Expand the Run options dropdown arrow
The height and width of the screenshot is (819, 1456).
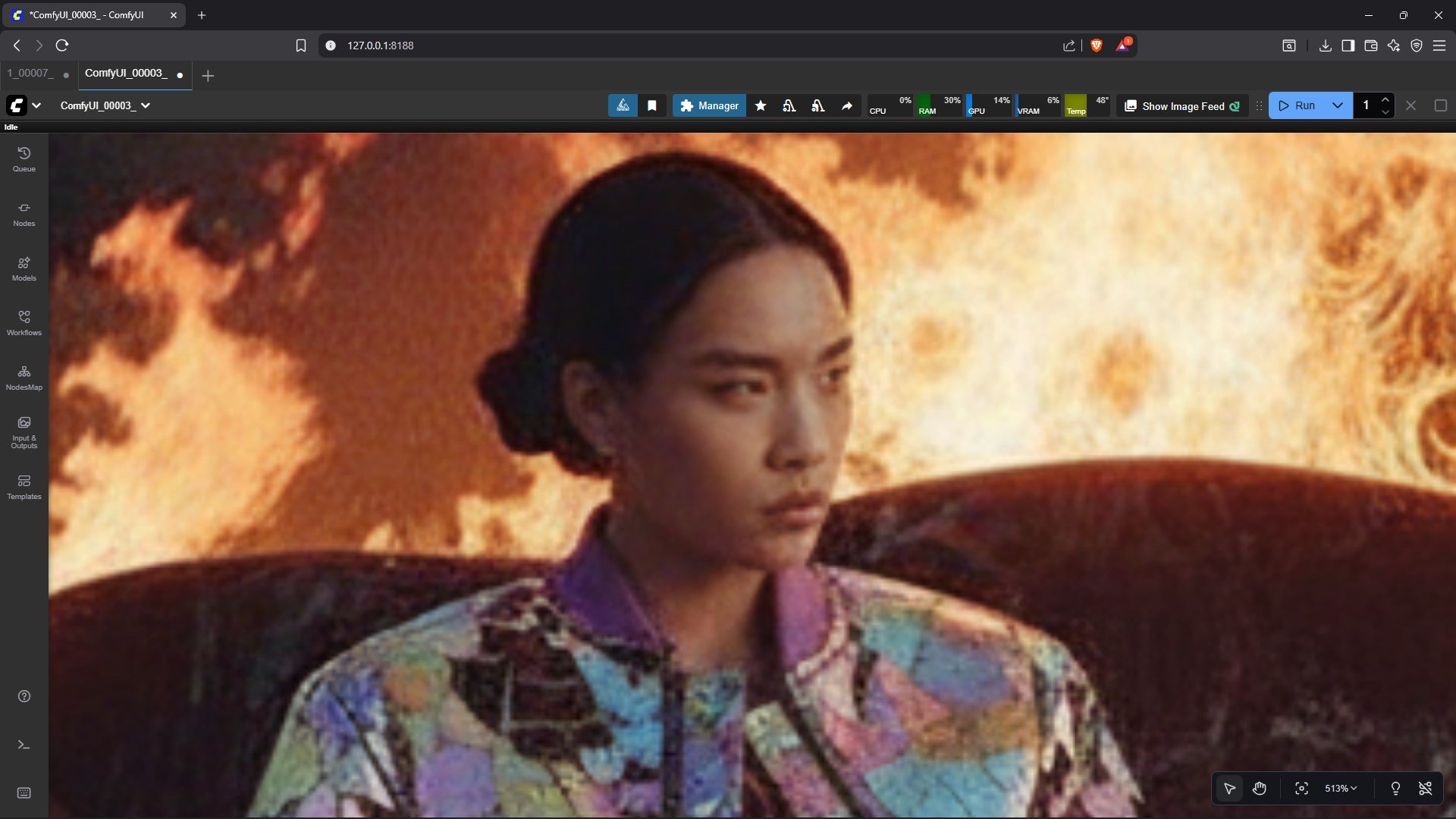(x=1337, y=105)
